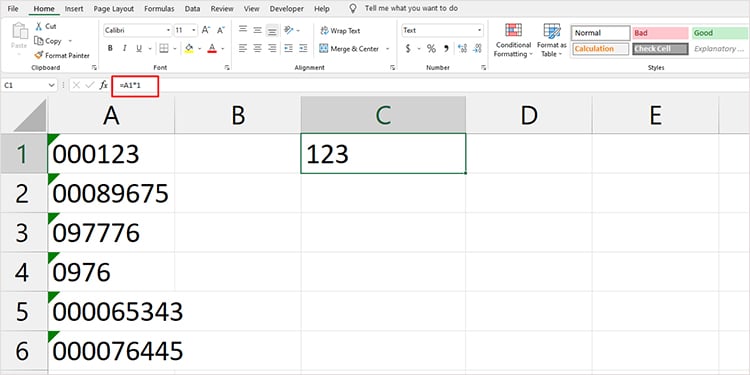Viewport: 750px width, 375px height.
Task: Switch to the Formulas tab
Action: click(x=159, y=9)
